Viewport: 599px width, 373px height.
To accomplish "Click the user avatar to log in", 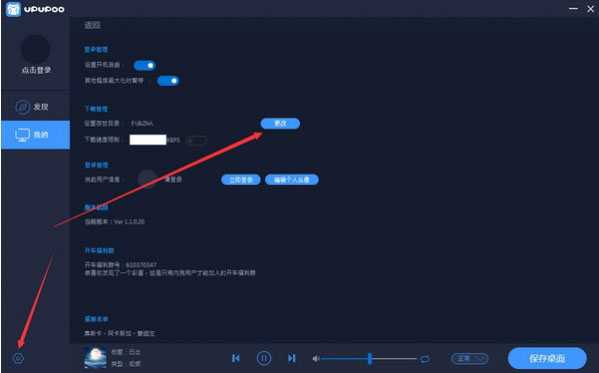I will click(36, 49).
